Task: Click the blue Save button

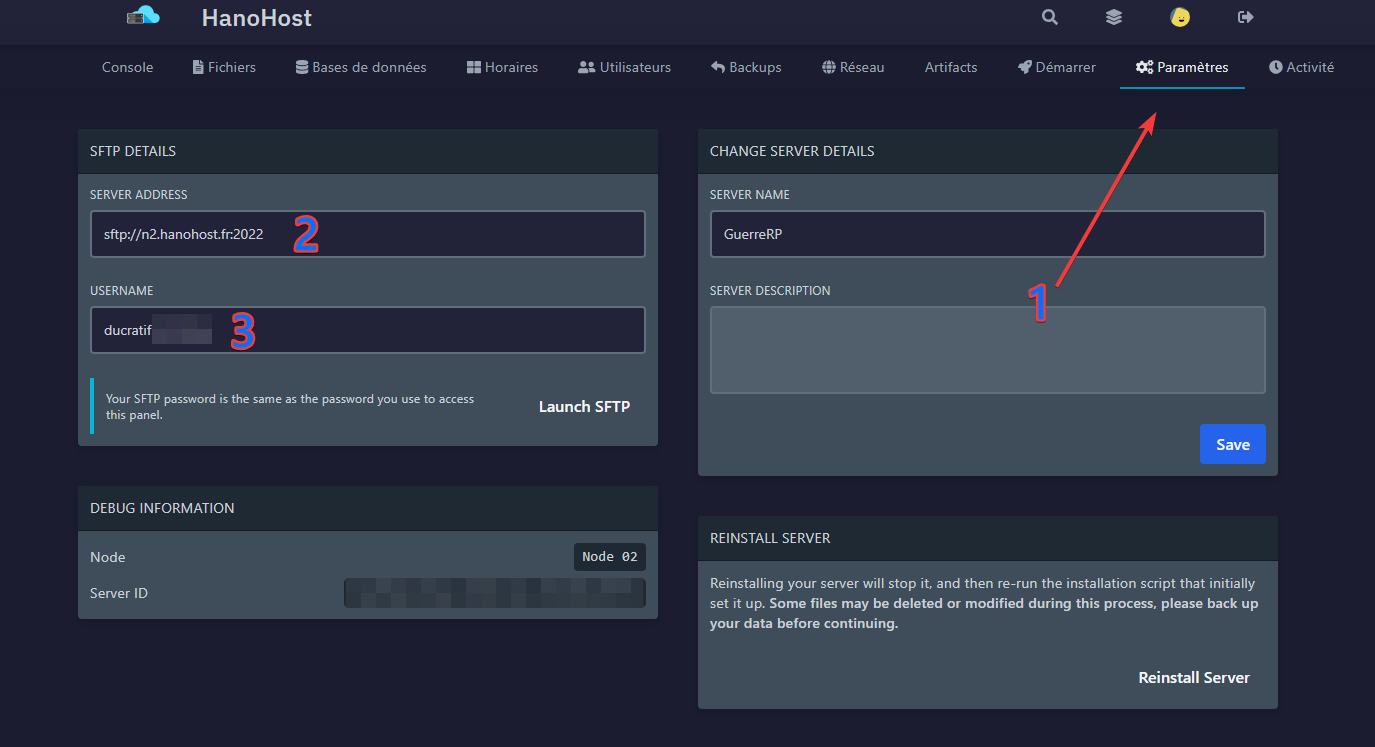Action: click(1232, 444)
